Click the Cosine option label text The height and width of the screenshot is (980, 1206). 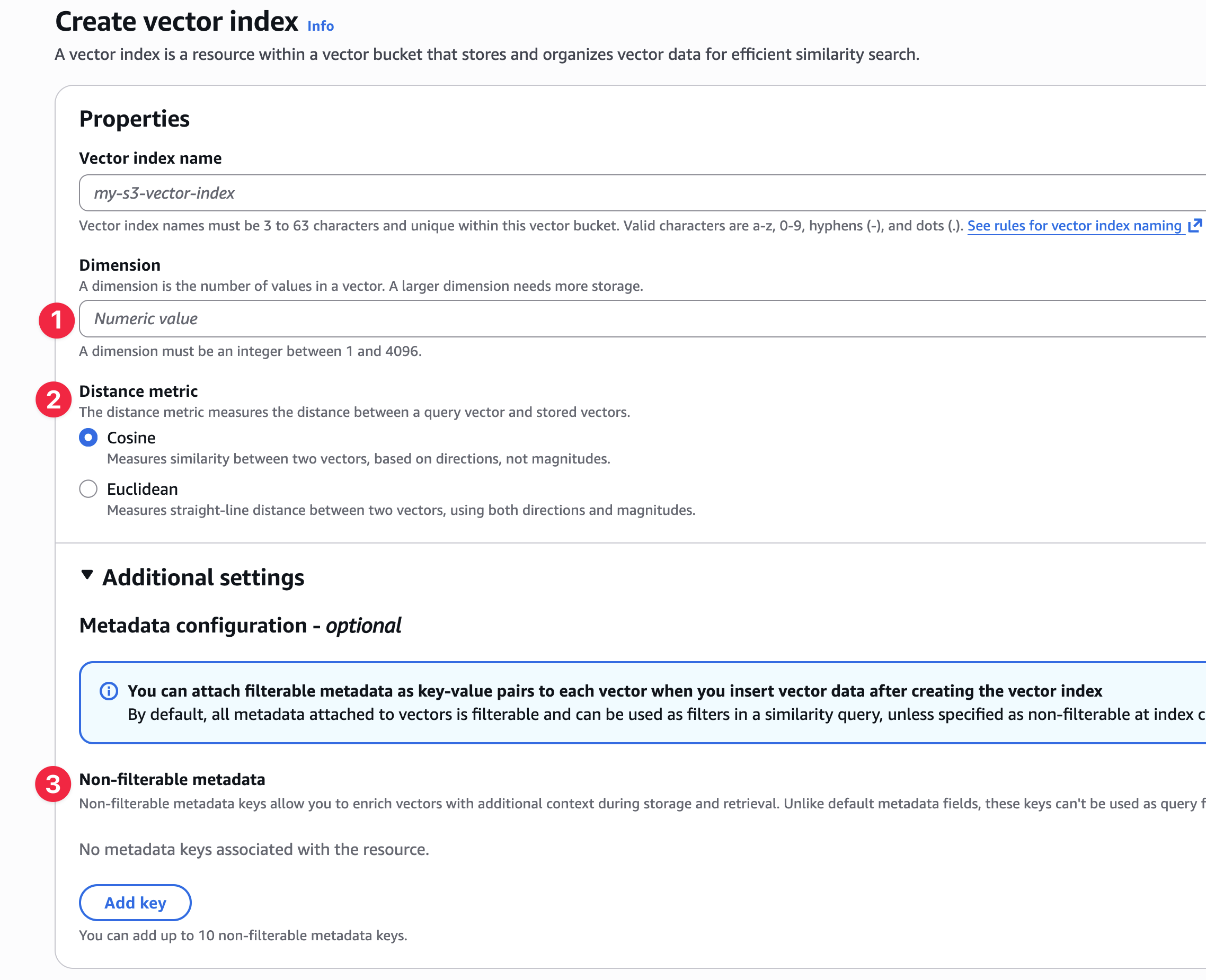(131, 438)
